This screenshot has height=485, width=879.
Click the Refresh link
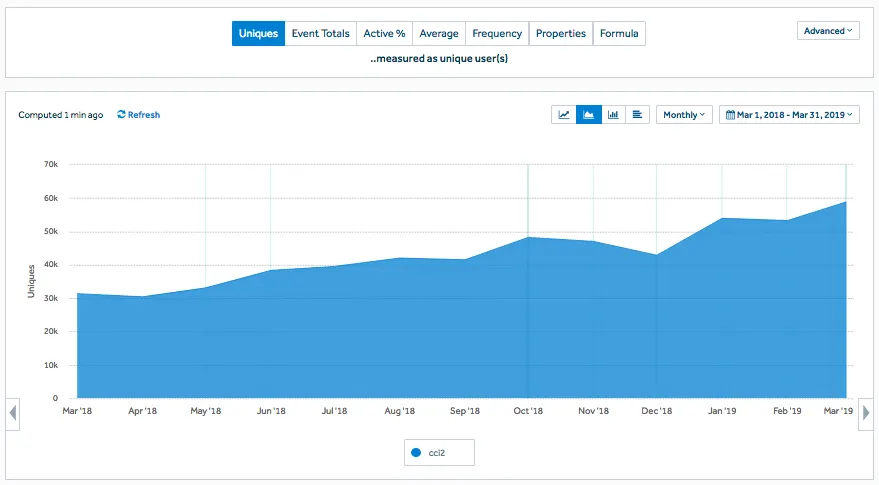(138, 114)
